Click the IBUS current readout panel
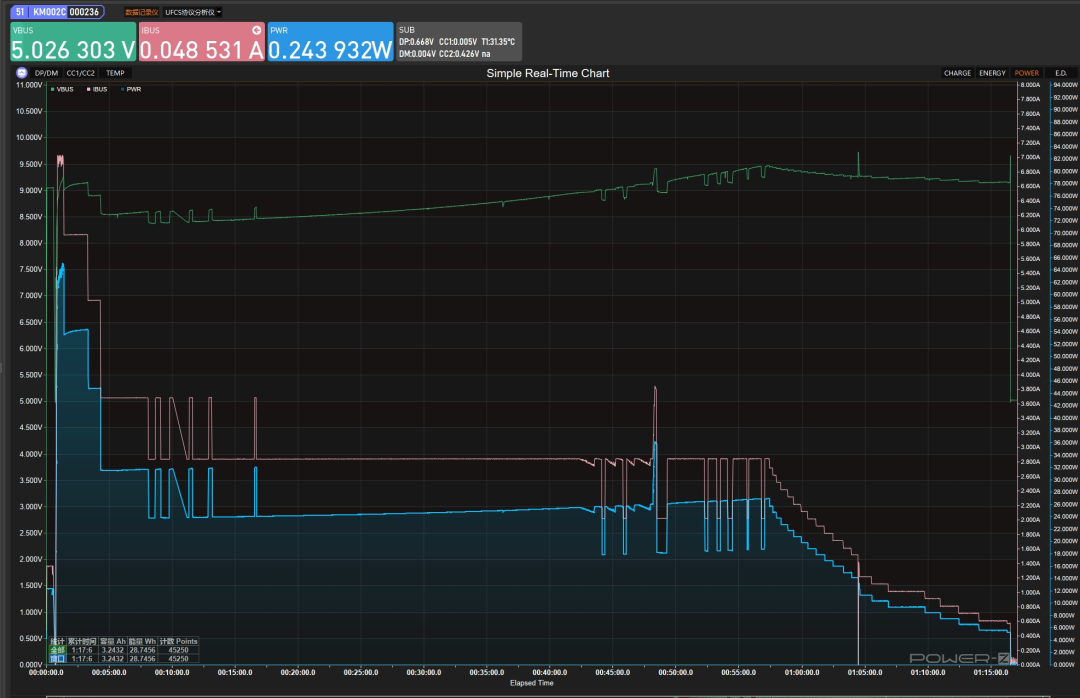The image size is (1080, 698). pos(202,42)
